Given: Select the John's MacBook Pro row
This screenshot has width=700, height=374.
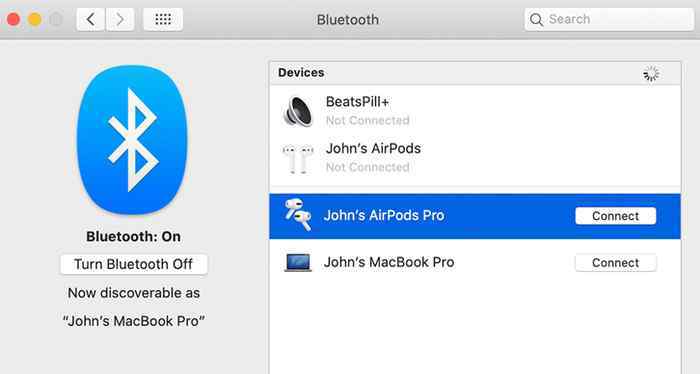Looking at the screenshot, I should pos(475,262).
